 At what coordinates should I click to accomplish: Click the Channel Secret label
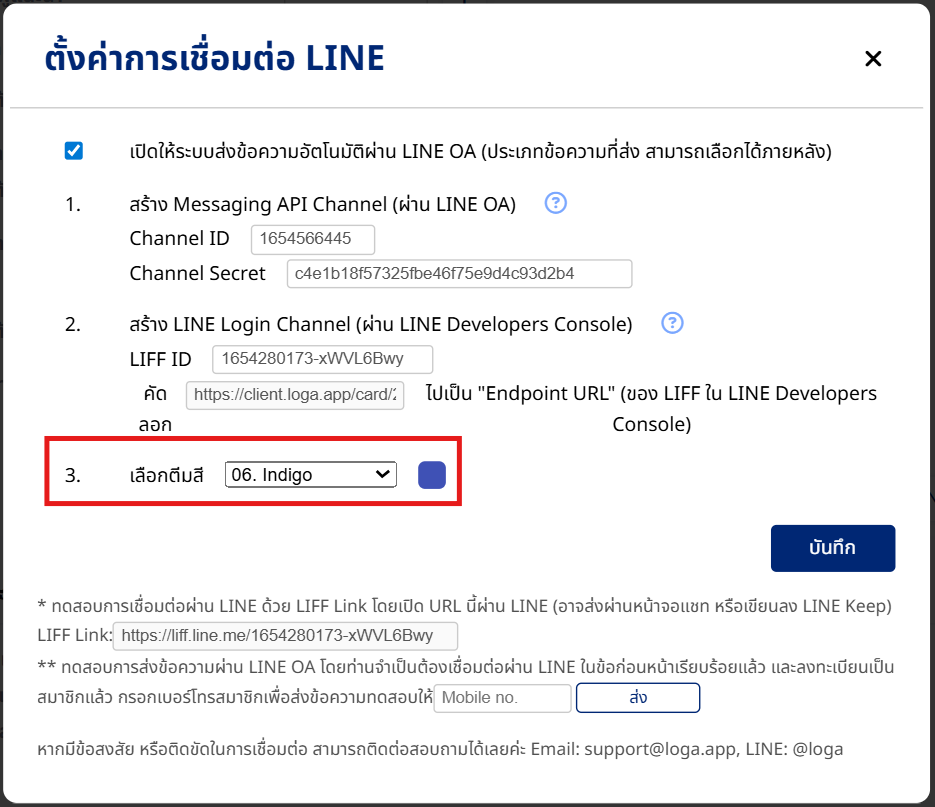(x=197, y=273)
